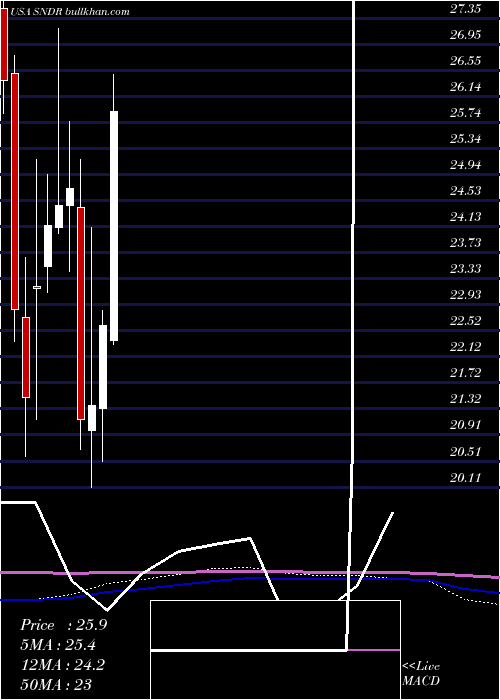Select the 23.73 price axis label

click(465, 242)
